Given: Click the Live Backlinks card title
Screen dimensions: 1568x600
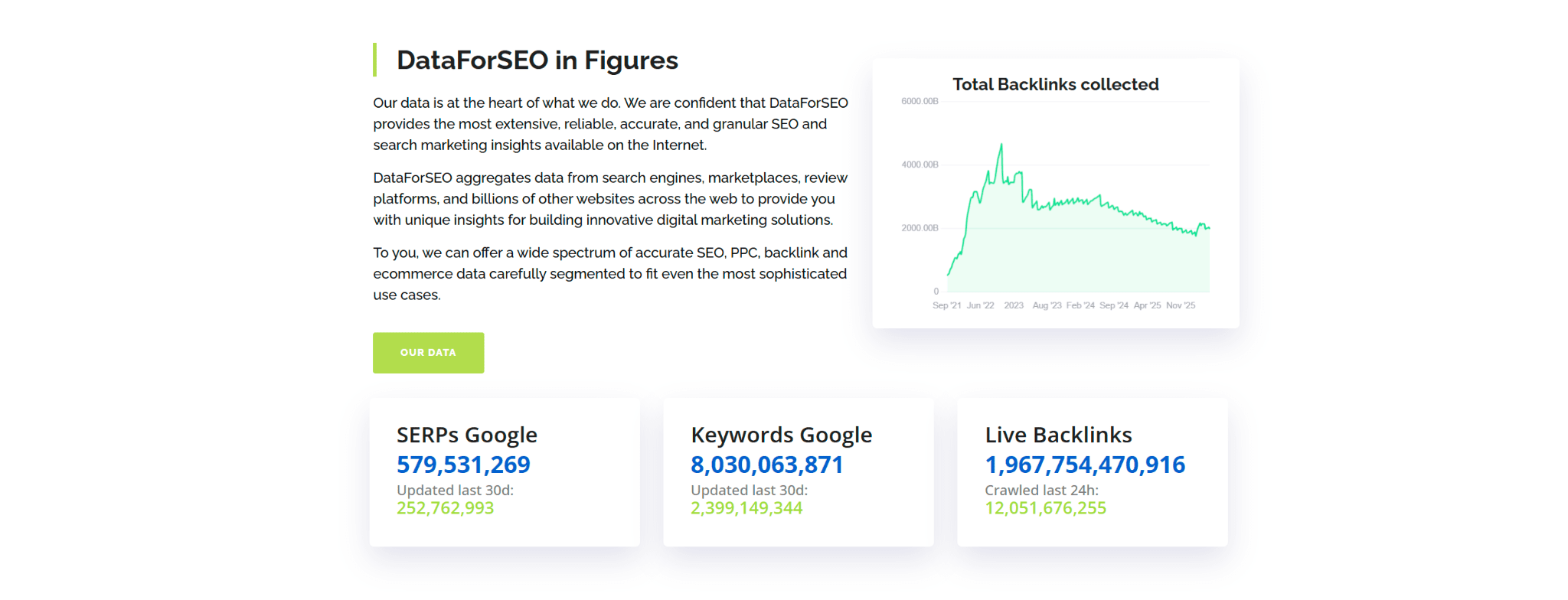Looking at the screenshot, I should (x=1058, y=435).
